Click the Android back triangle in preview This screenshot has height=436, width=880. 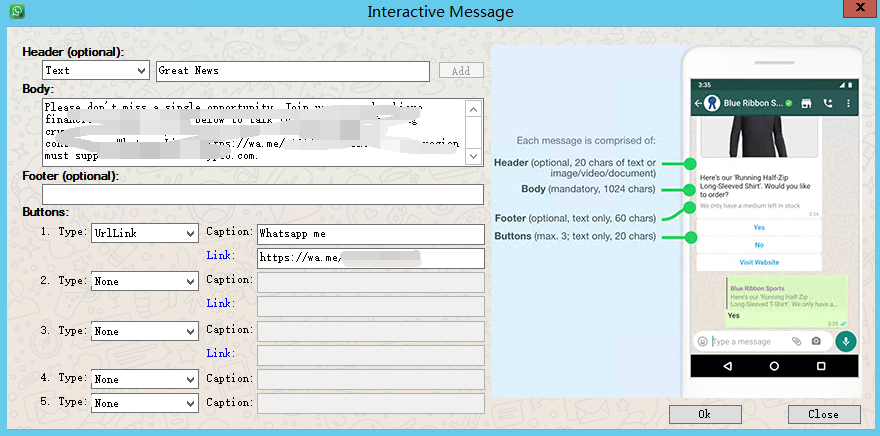[x=728, y=366]
